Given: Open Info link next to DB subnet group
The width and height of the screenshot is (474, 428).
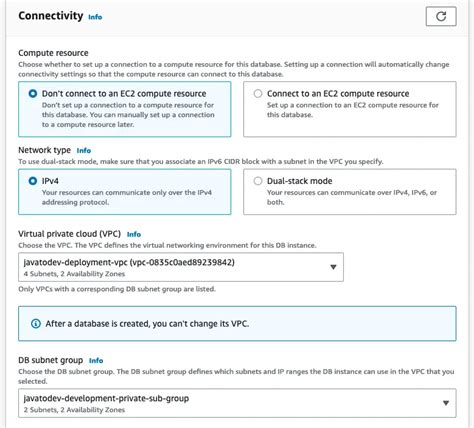Looking at the screenshot, I should pyautogui.click(x=96, y=361).
